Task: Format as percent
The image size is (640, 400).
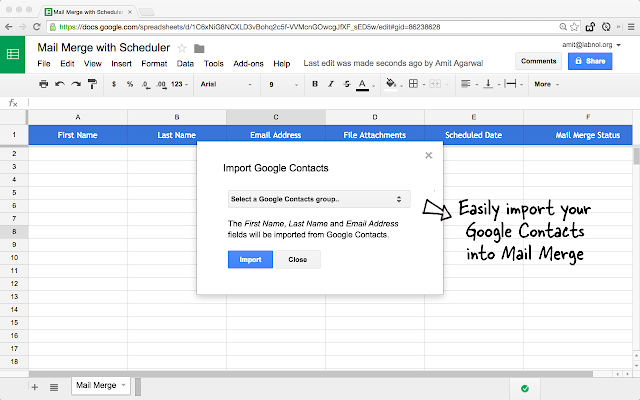Action: pos(130,84)
